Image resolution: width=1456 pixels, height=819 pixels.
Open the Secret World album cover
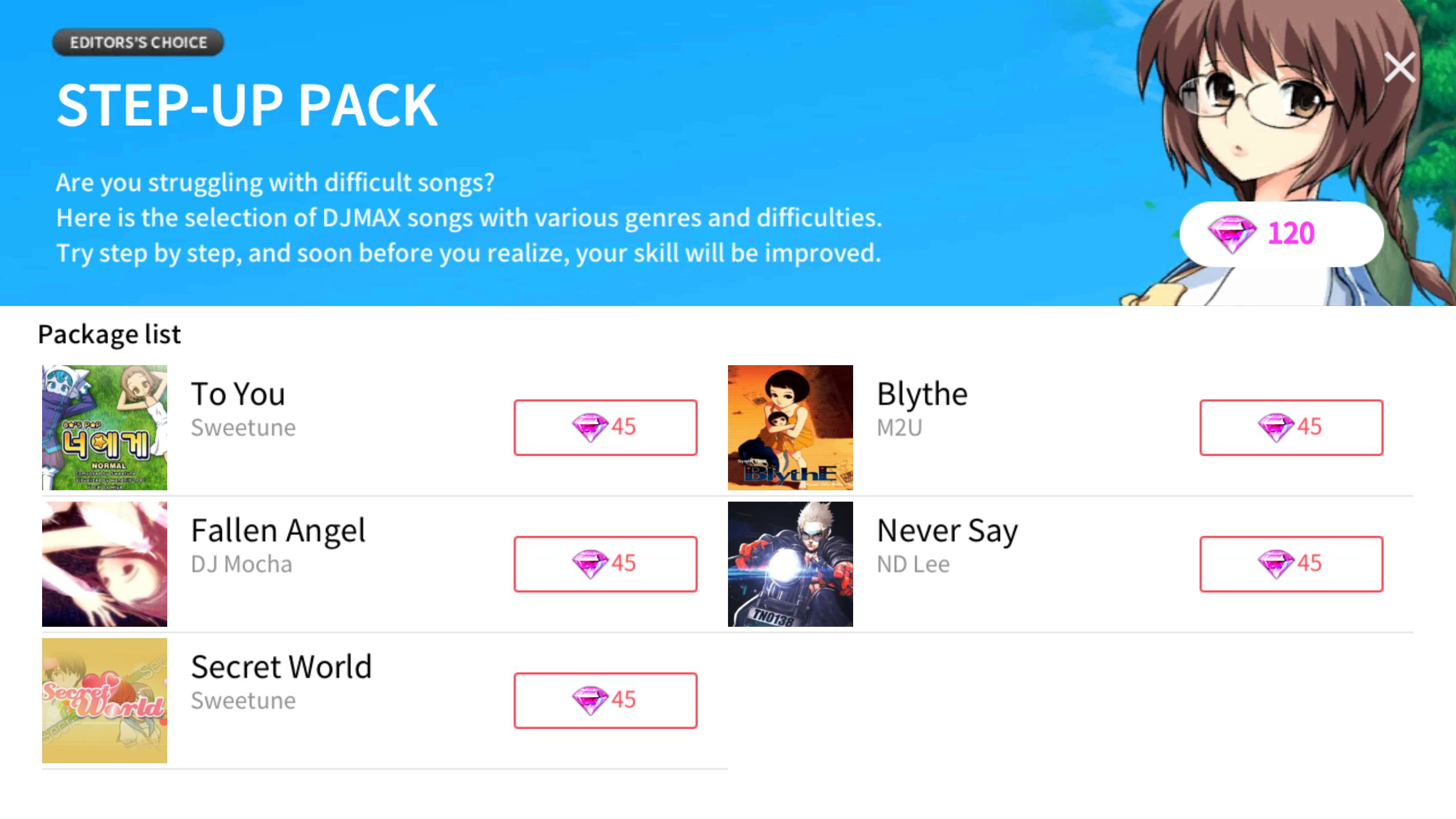click(105, 701)
